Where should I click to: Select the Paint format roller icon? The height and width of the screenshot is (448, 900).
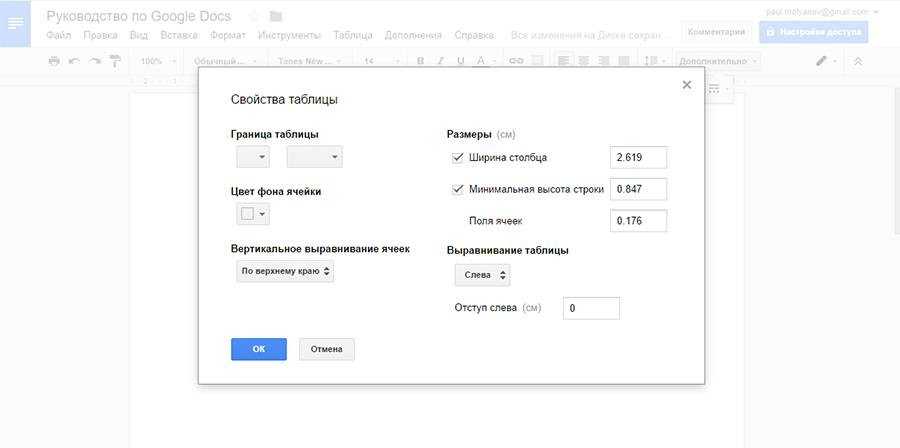coord(115,61)
